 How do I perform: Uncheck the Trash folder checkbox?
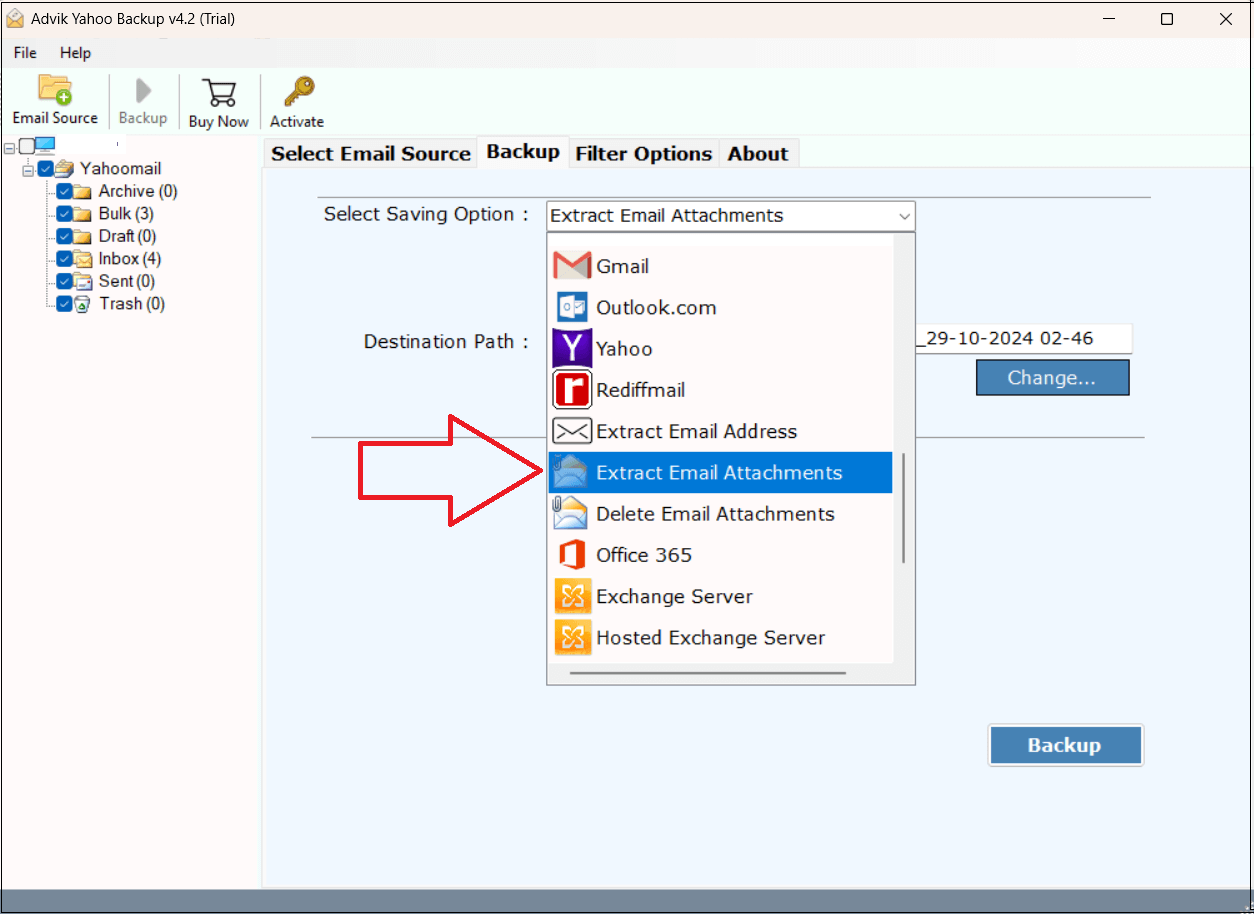click(64, 304)
